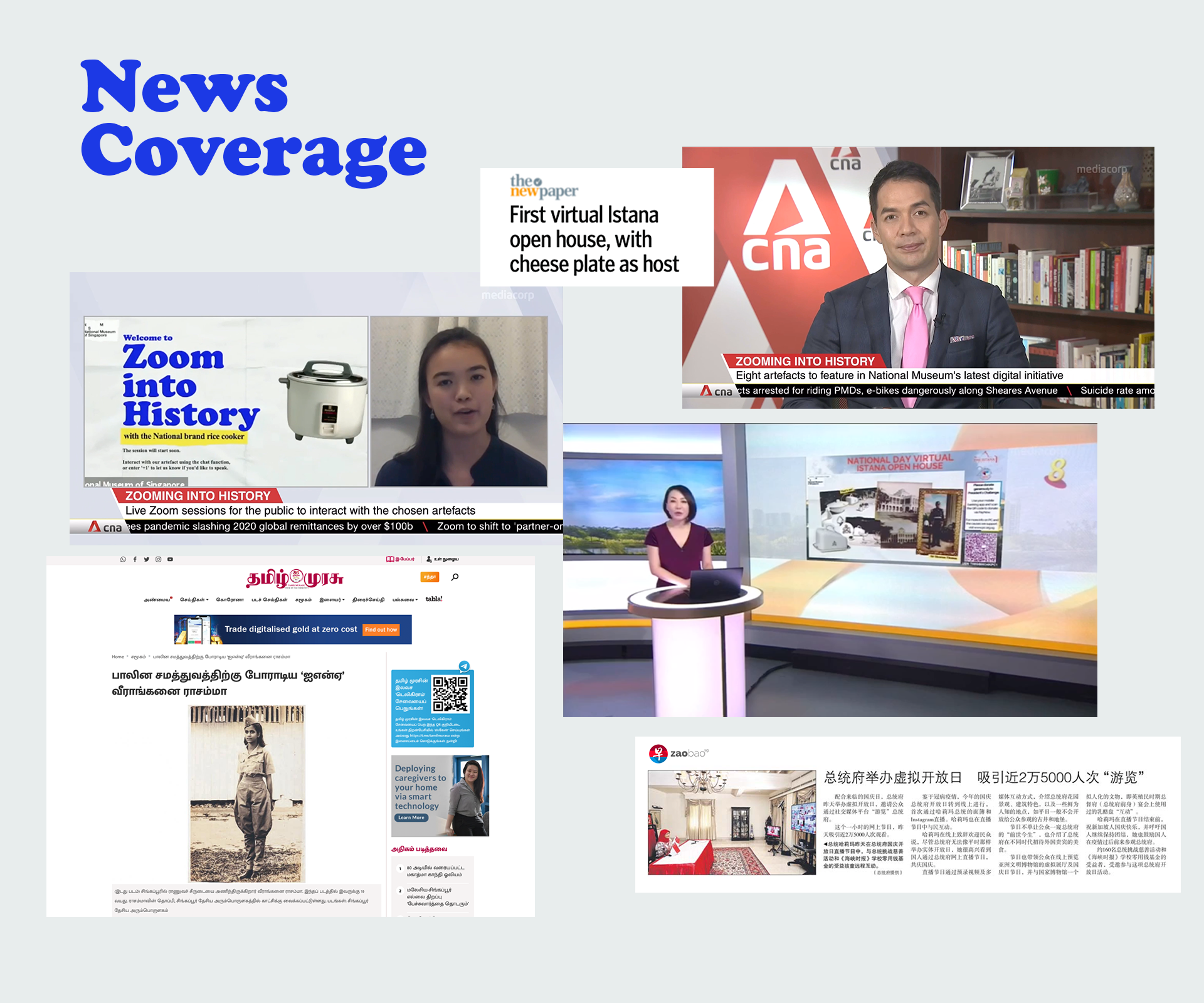Open the Instagram icon on Tamil Murasu page
Viewport: 1204px width, 1003px height.
158,559
